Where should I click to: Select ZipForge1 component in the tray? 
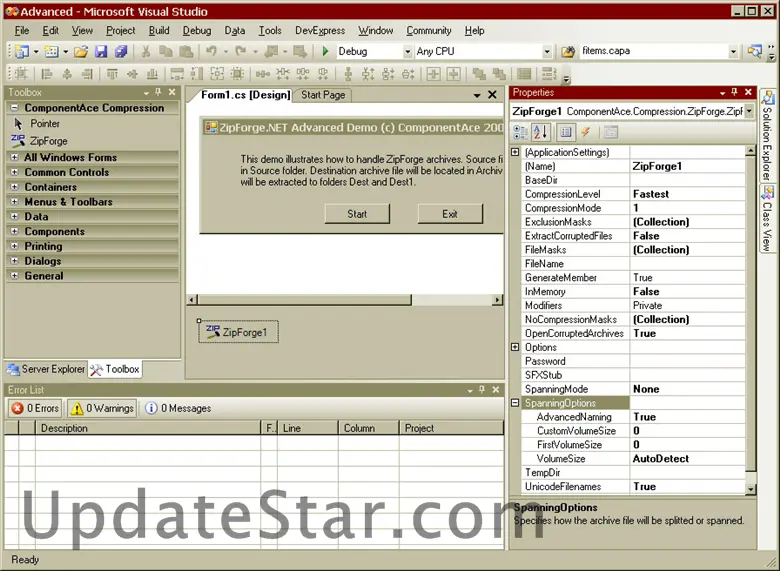point(238,332)
